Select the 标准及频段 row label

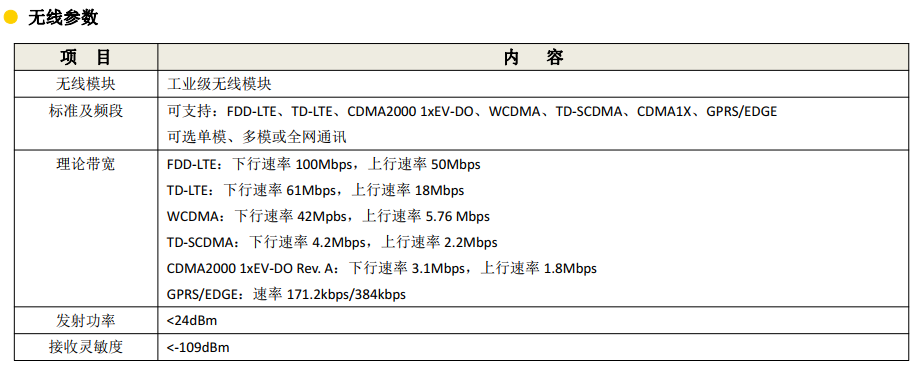[86, 111]
